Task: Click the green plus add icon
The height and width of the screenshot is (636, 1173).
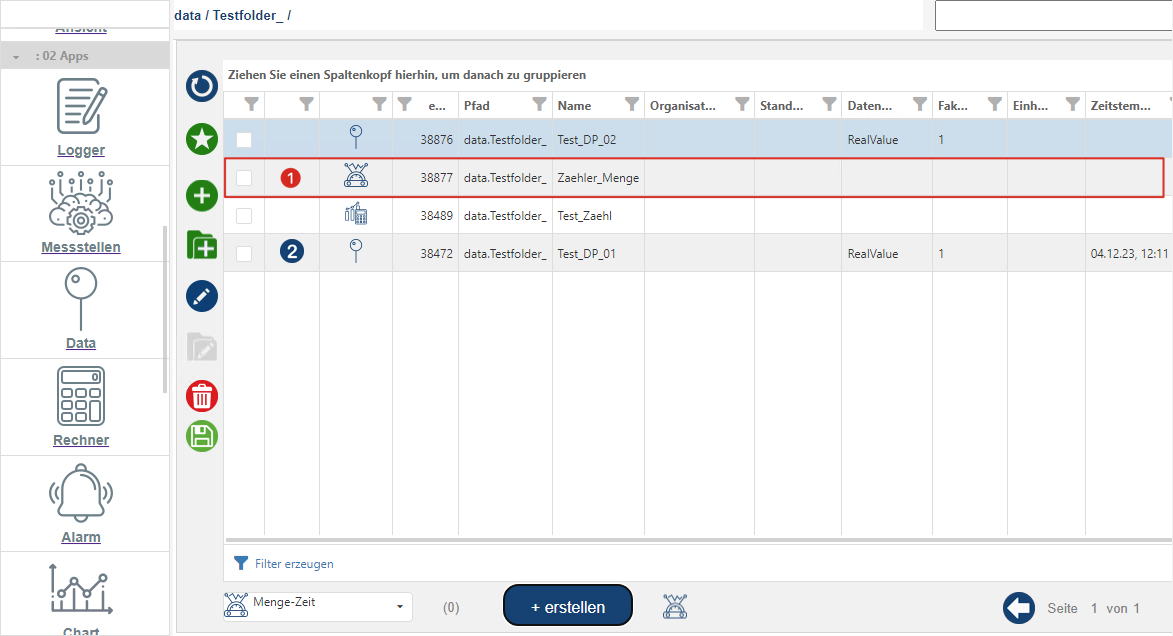Action: [202, 195]
